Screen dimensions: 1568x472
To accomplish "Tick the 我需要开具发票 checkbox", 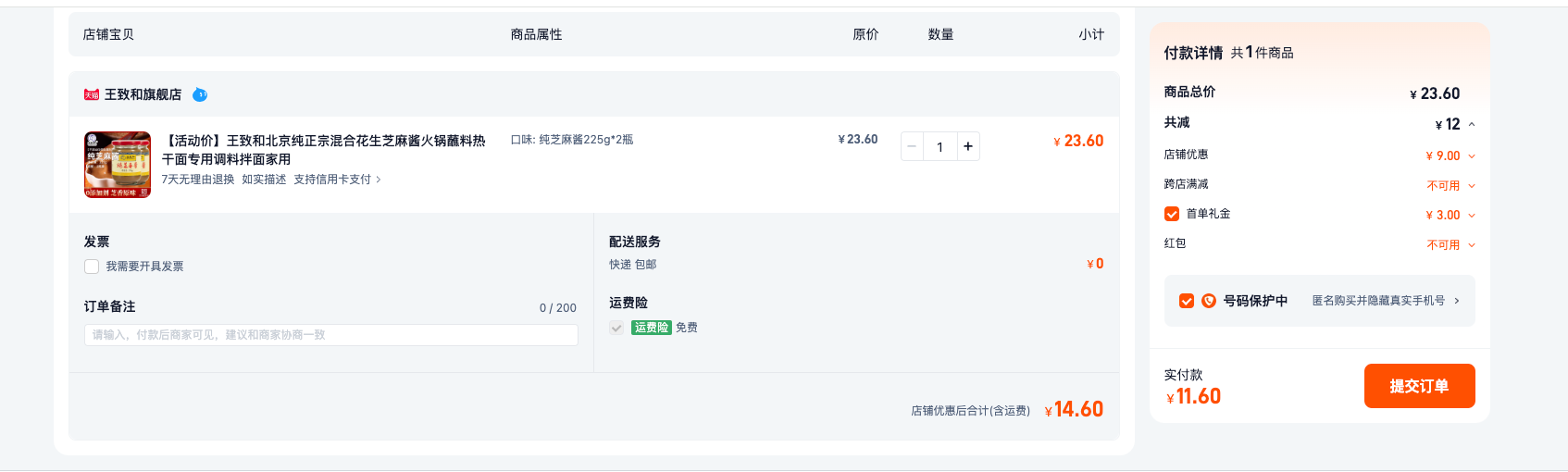I will pyautogui.click(x=92, y=267).
